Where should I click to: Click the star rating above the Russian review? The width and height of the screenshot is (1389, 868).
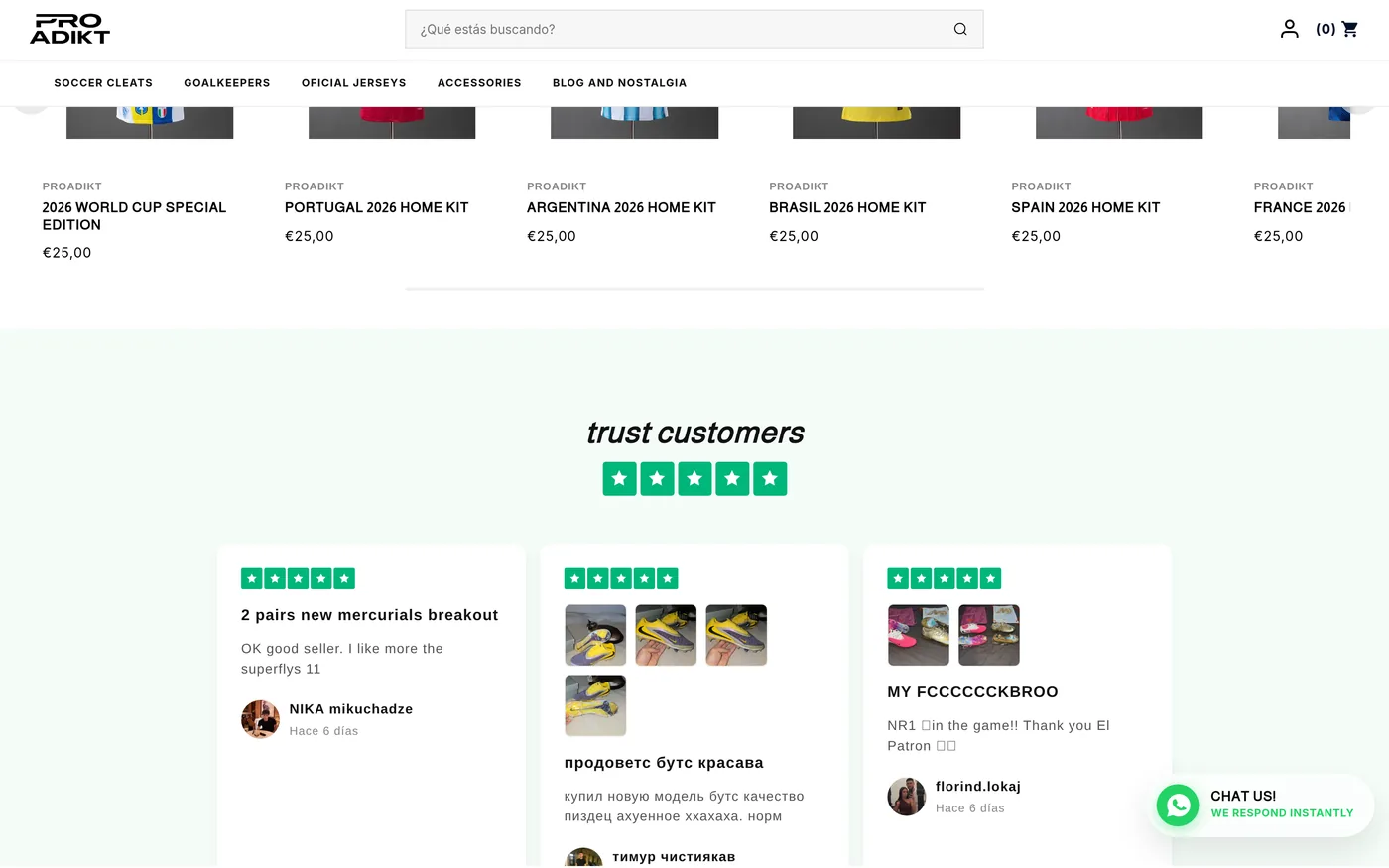pyautogui.click(x=620, y=578)
